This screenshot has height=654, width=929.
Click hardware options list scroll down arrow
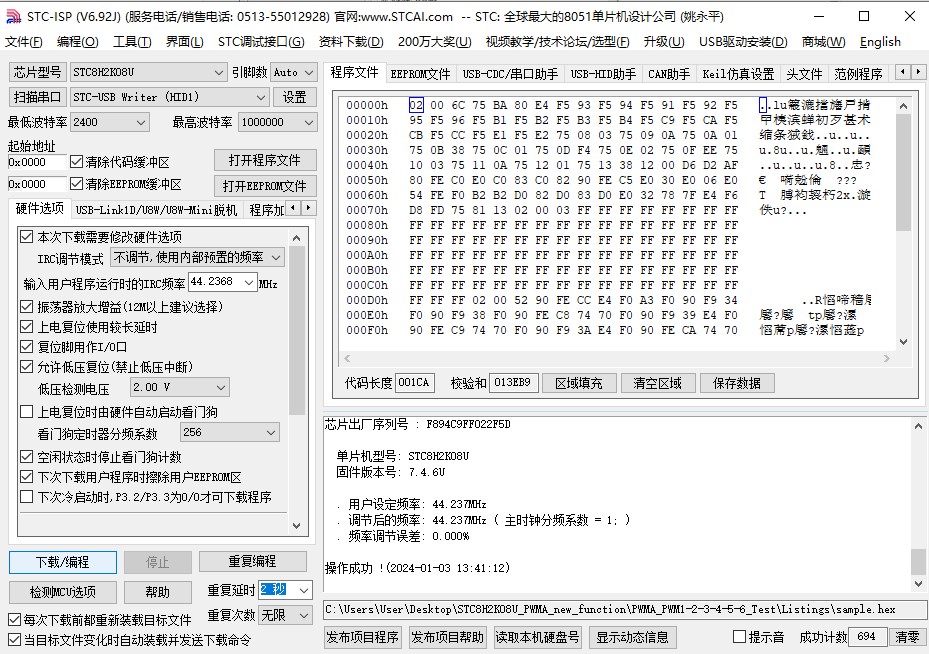coord(297,525)
